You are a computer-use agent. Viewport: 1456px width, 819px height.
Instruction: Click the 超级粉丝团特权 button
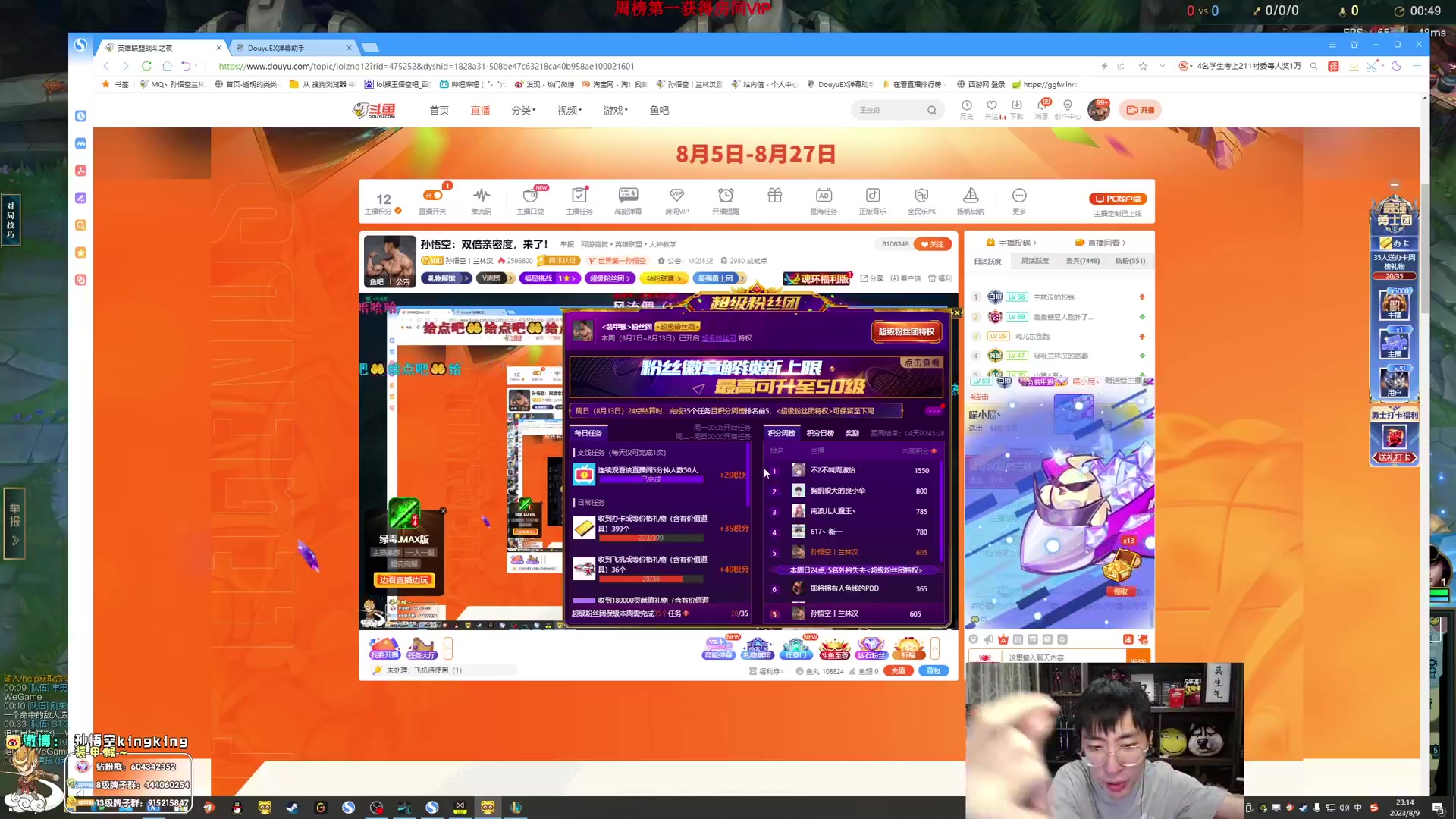[x=906, y=331]
